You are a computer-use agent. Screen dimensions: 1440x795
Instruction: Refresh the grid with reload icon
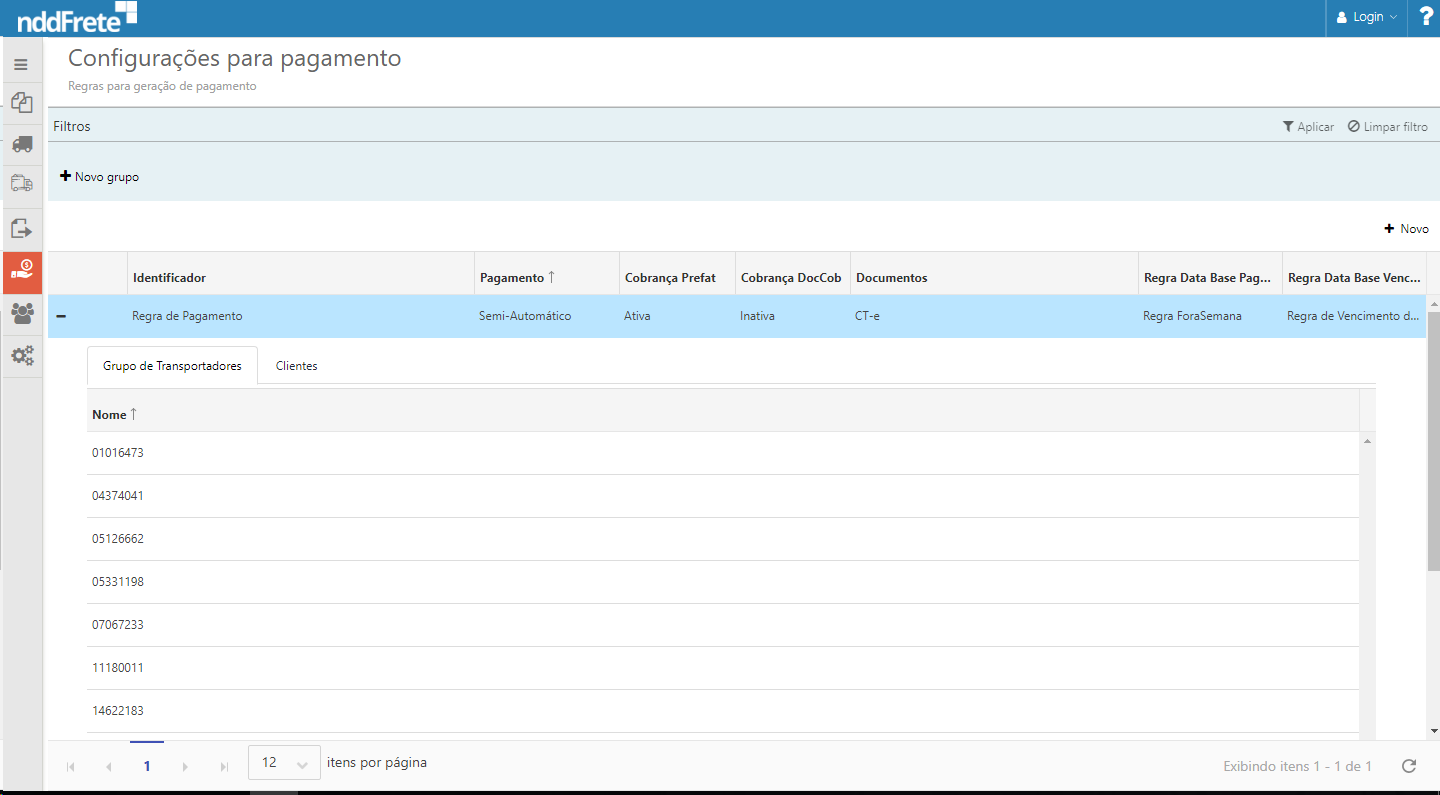(1409, 766)
